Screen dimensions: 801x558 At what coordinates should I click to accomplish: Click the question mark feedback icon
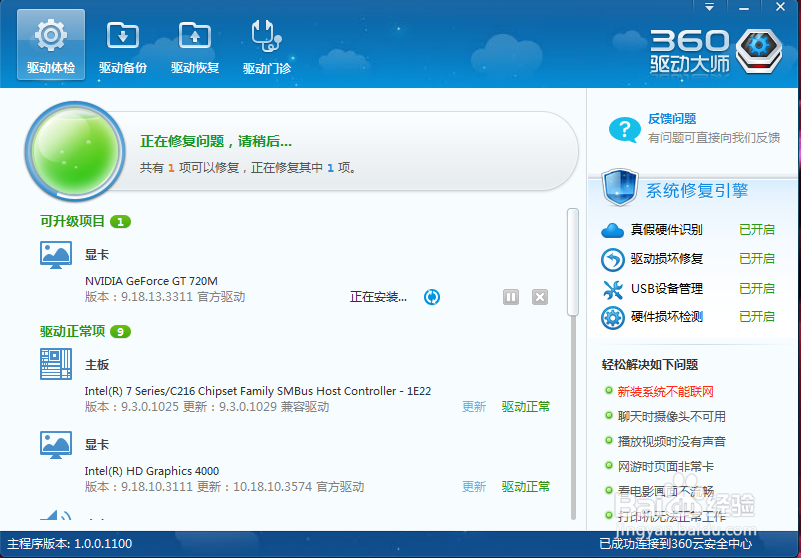624,130
